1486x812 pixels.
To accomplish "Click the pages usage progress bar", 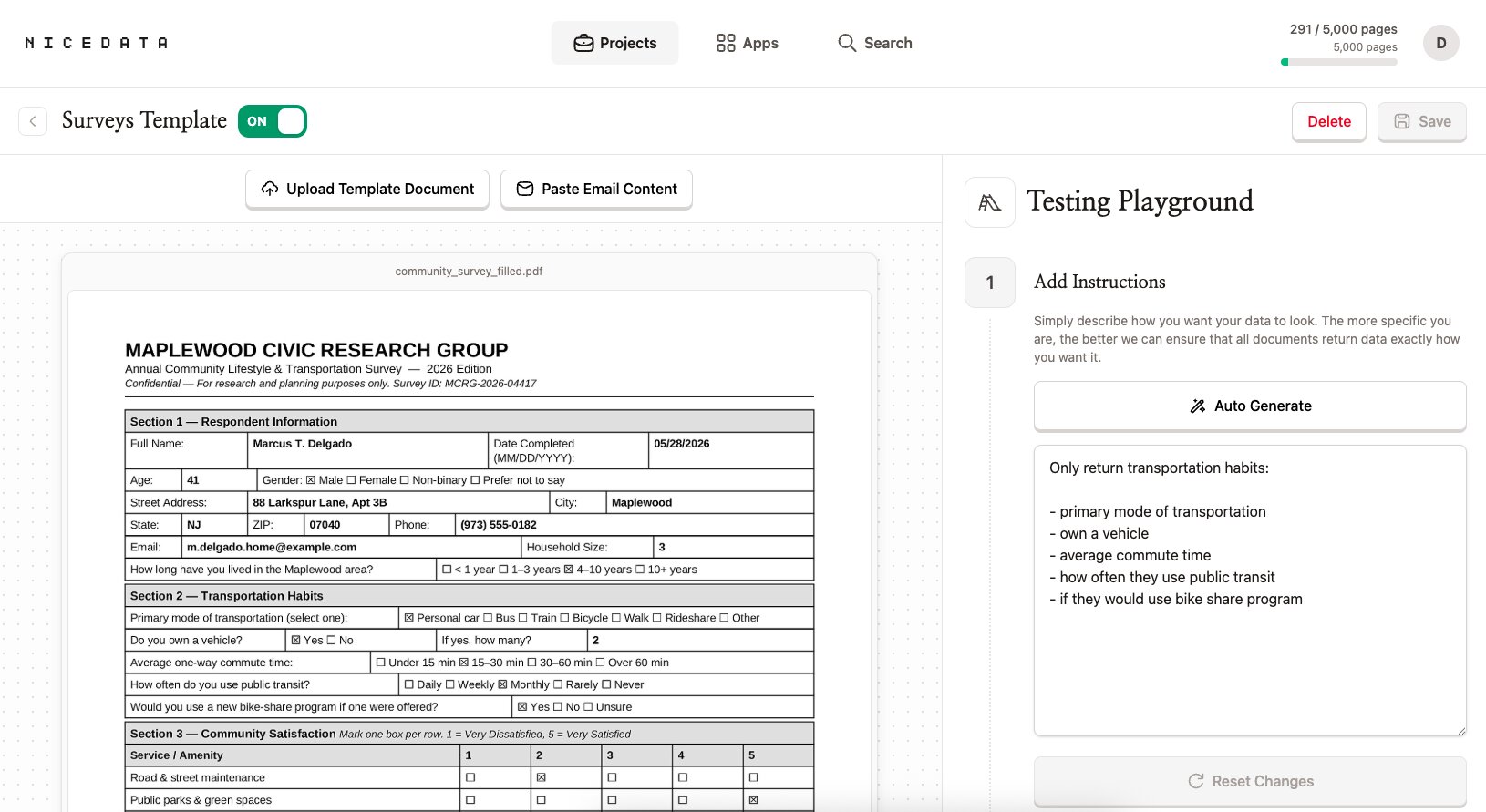I will click(1339, 62).
